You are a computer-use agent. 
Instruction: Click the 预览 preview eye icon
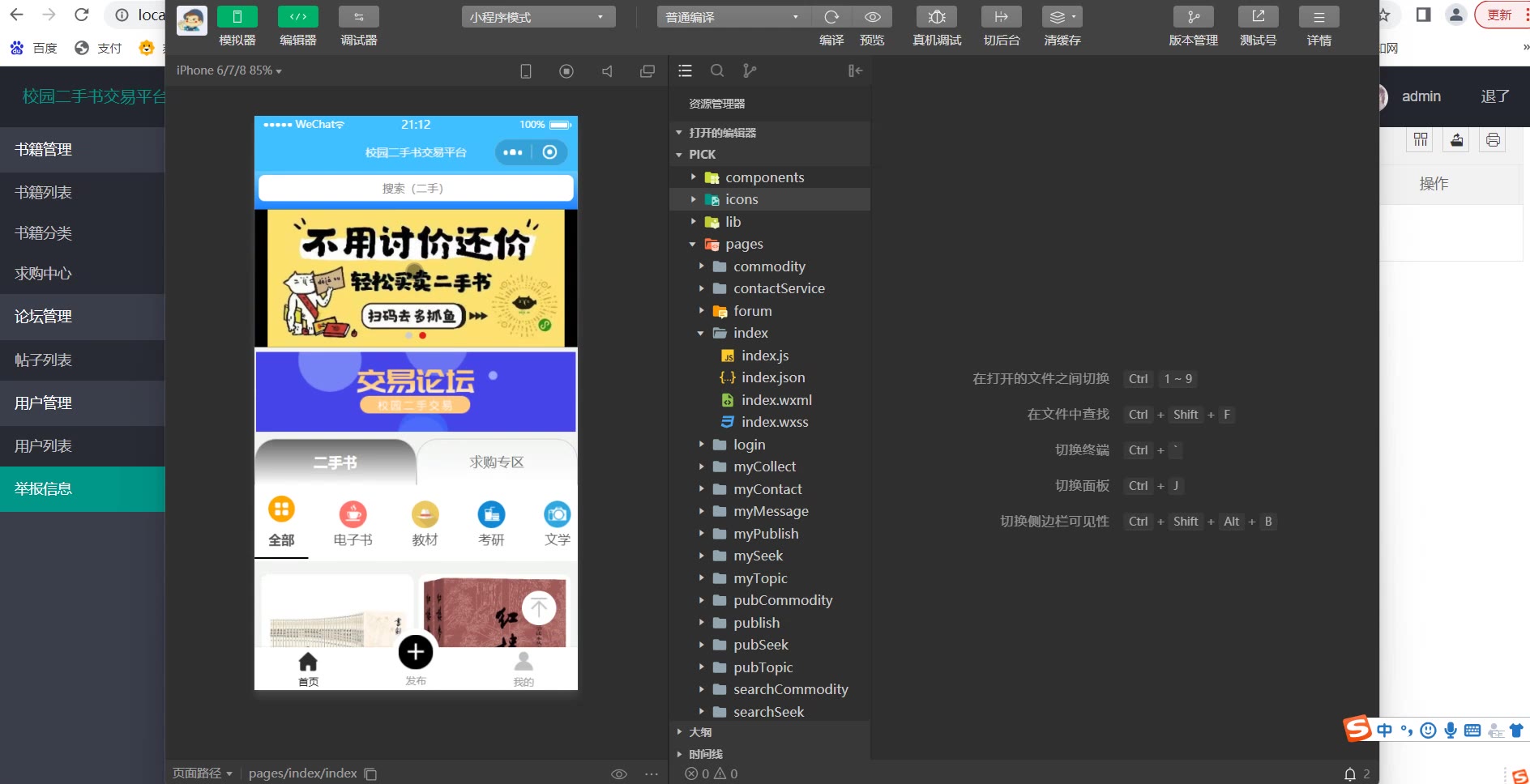coord(873,17)
